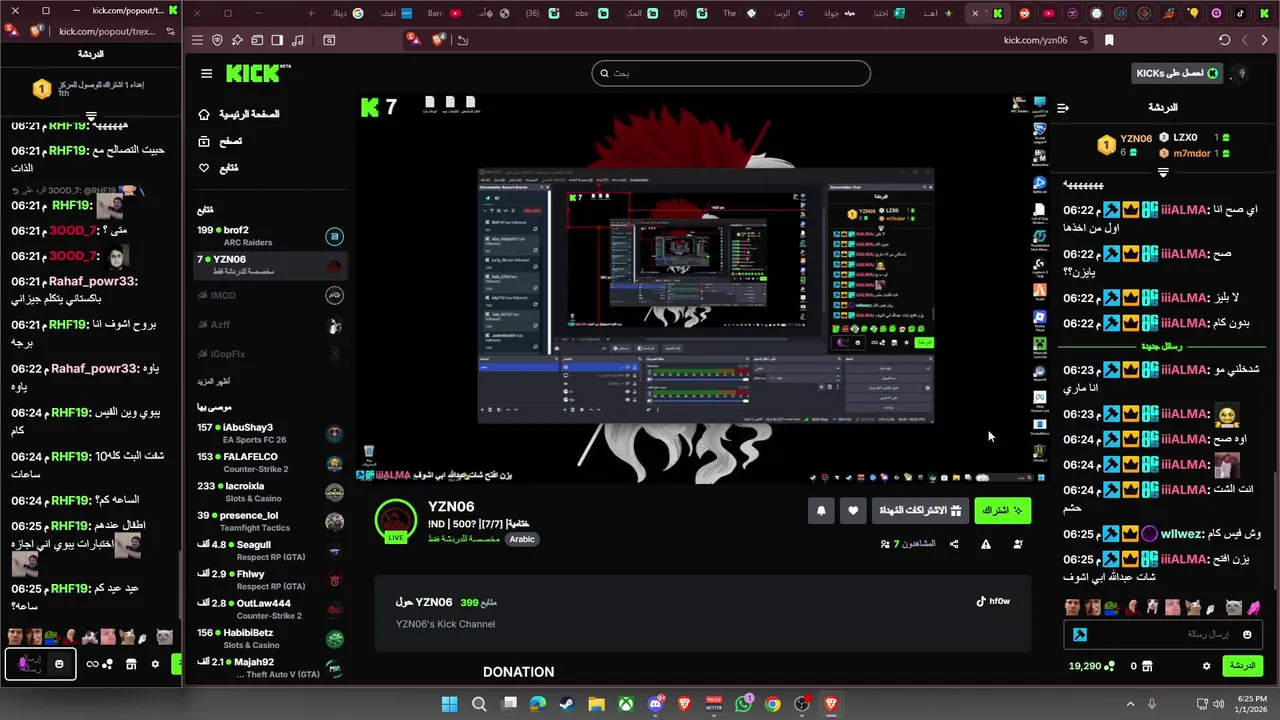Open the Following sidebar link
The image size is (1280, 720).
pos(219,168)
